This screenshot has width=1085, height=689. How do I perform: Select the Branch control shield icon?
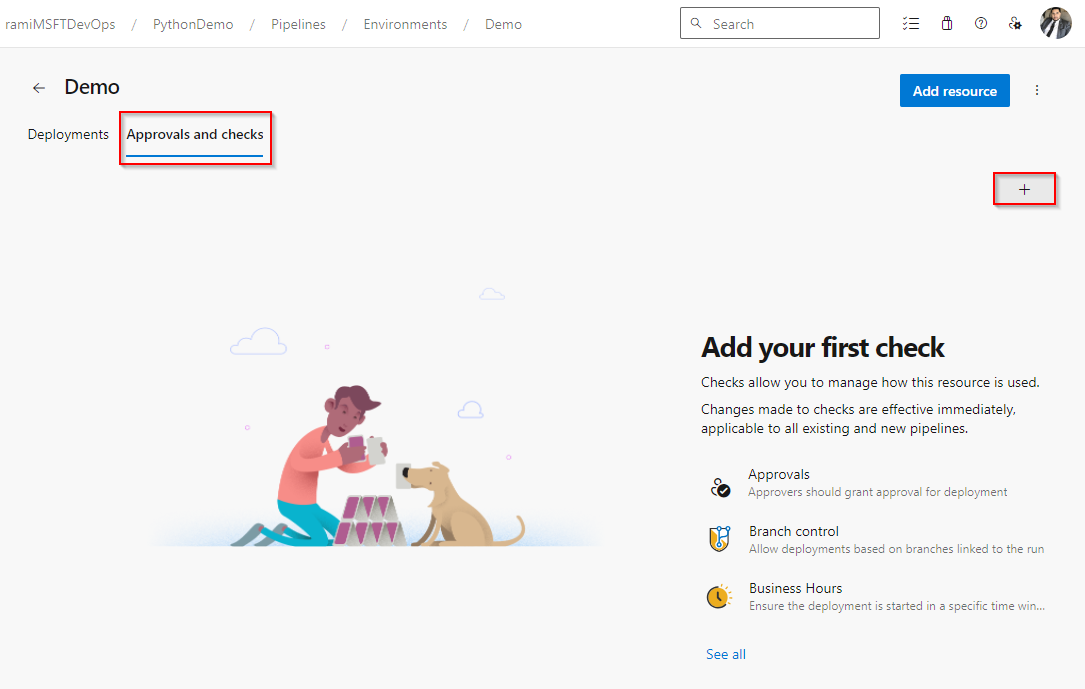pyautogui.click(x=720, y=538)
